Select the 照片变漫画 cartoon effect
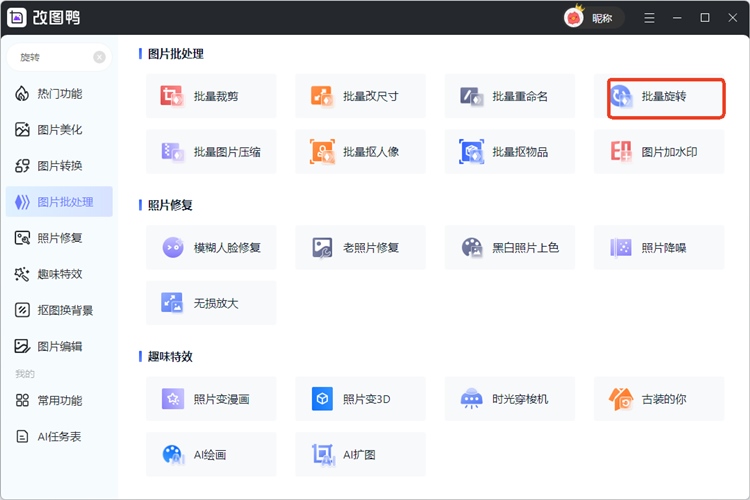 211,399
